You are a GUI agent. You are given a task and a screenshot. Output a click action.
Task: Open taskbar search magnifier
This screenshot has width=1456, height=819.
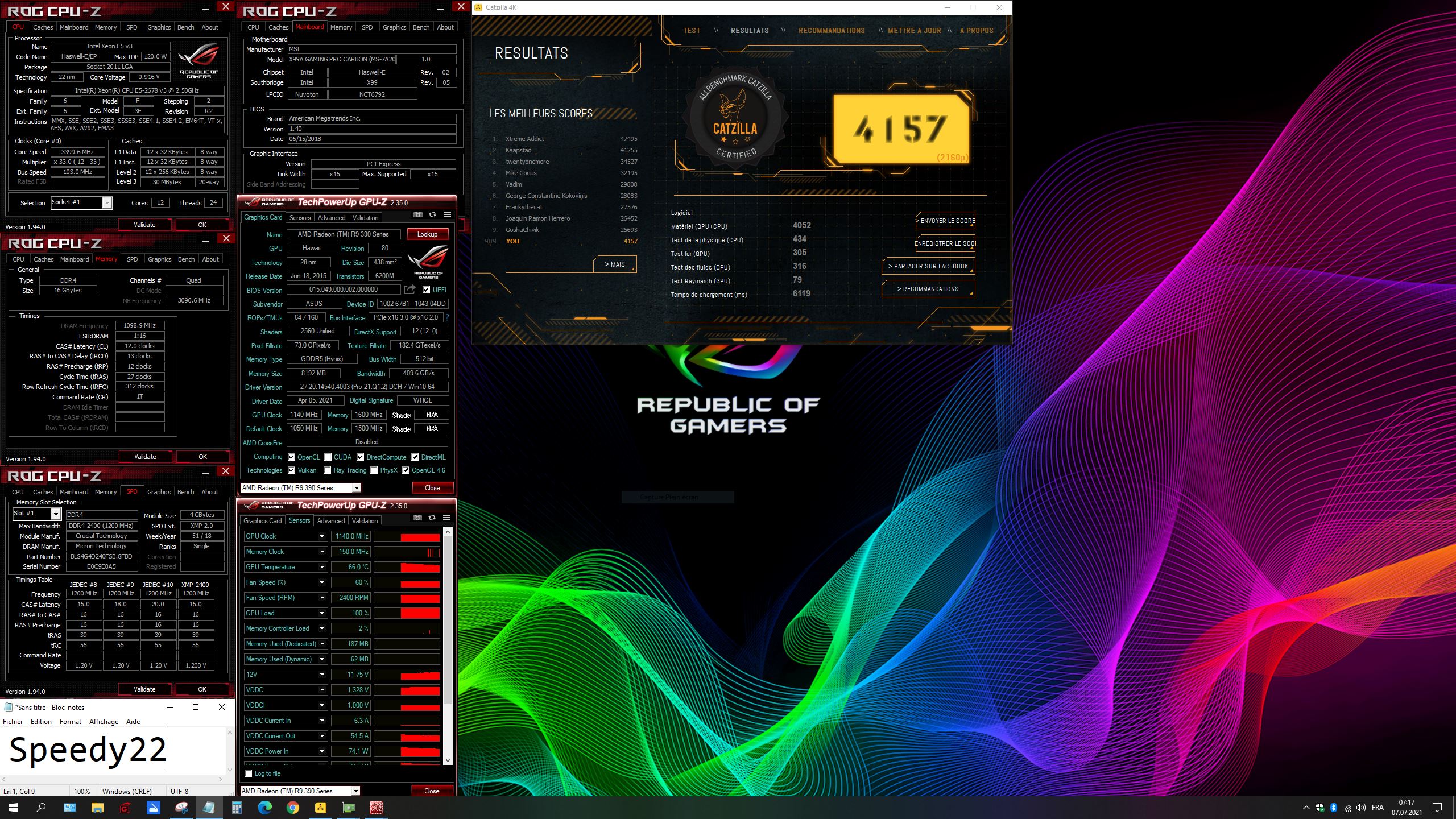click(41, 808)
